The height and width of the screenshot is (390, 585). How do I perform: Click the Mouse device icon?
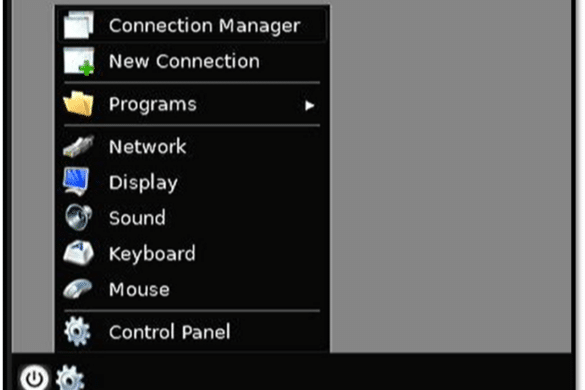(78, 289)
